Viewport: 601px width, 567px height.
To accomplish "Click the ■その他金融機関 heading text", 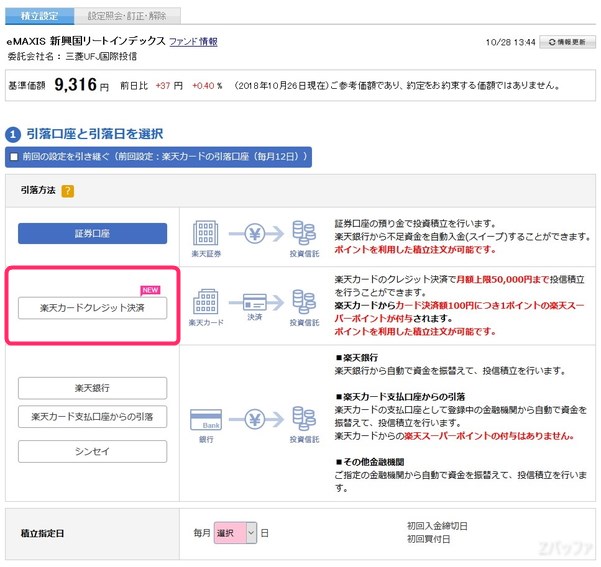I will (370, 462).
